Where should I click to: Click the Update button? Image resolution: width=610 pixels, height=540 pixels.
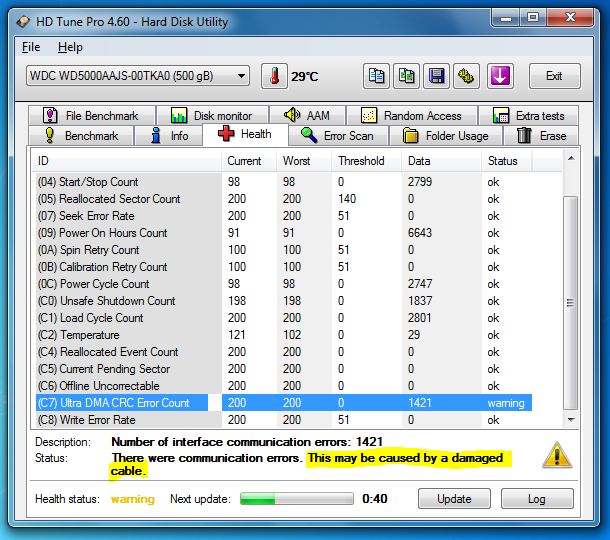click(454, 499)
